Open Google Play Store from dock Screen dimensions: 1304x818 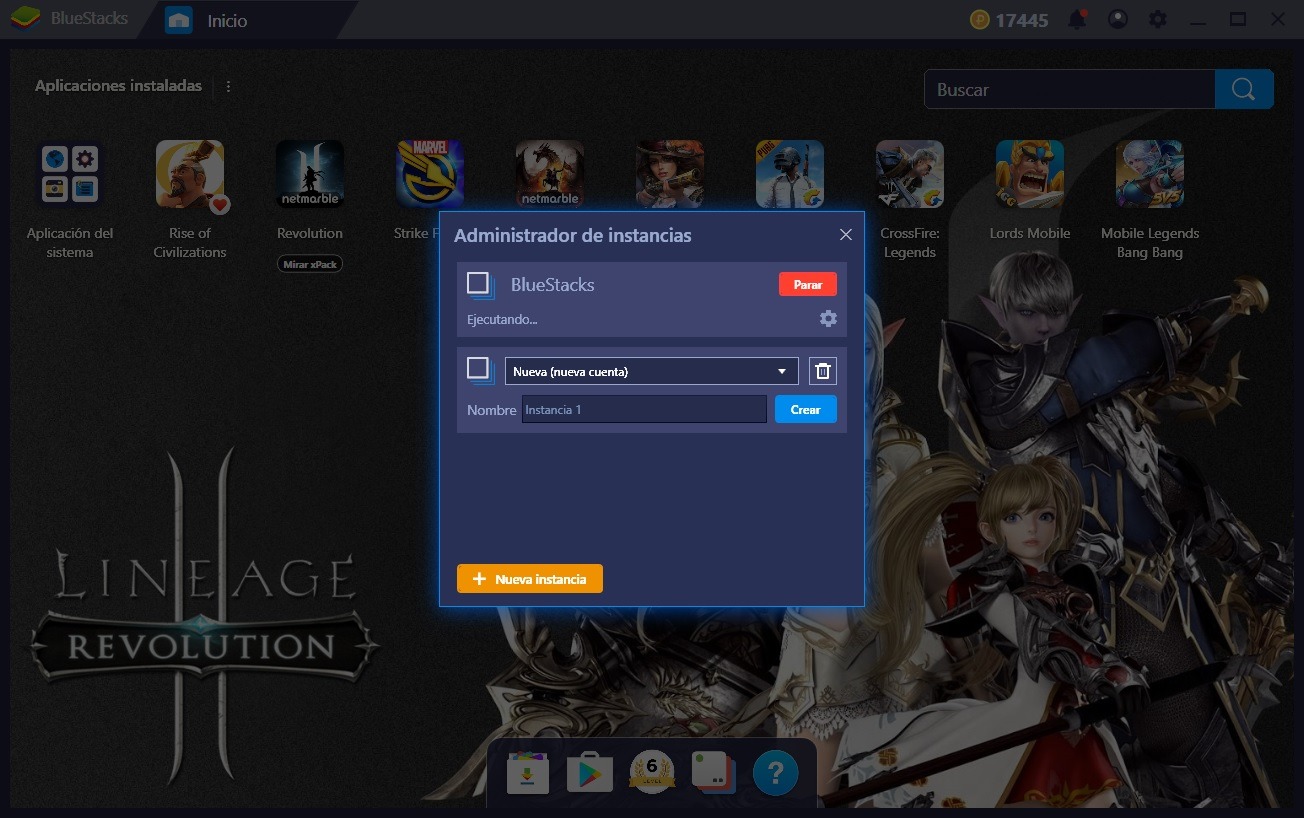(589, 773)
